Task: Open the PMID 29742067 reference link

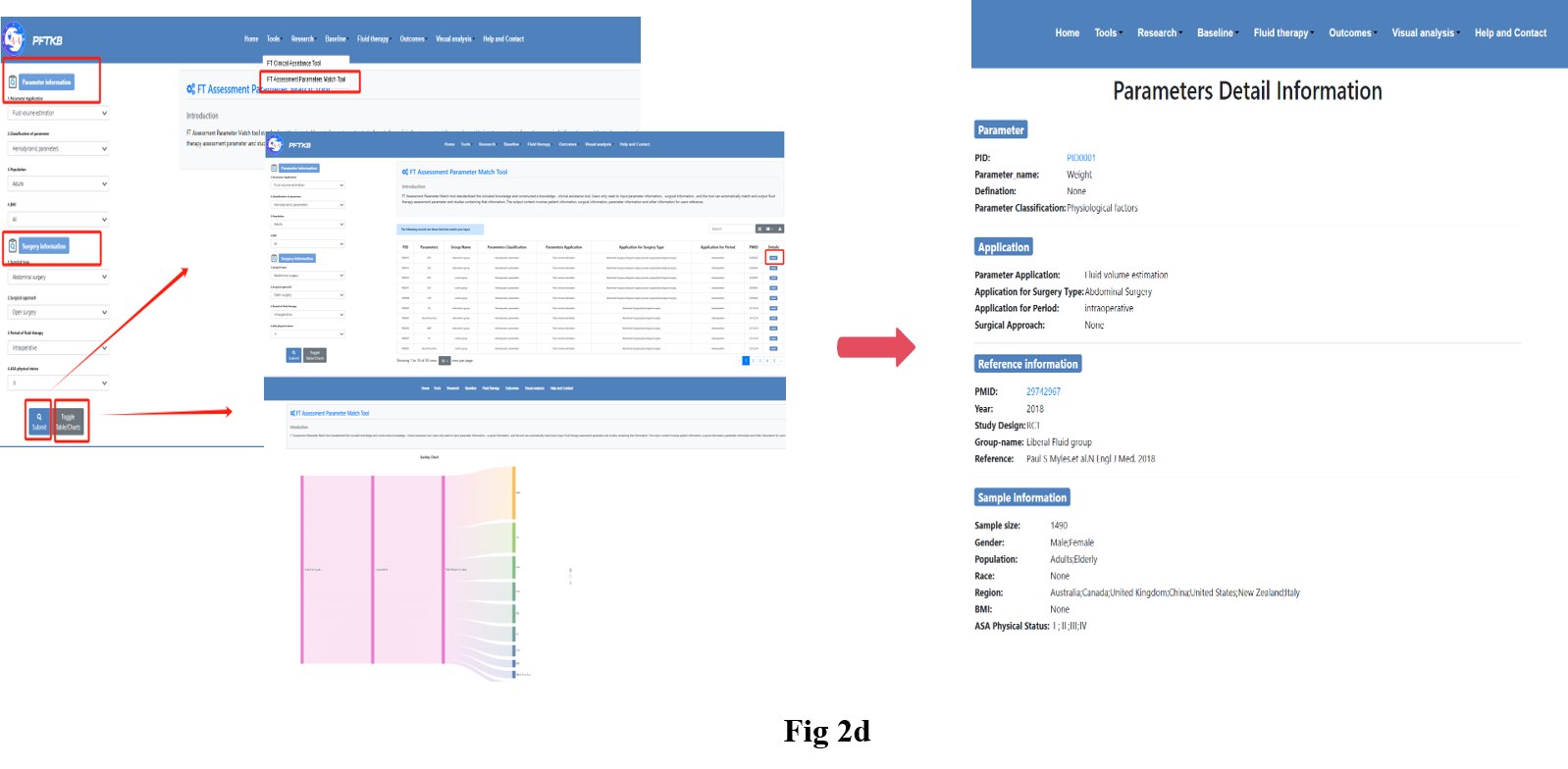Action: 1043,391
